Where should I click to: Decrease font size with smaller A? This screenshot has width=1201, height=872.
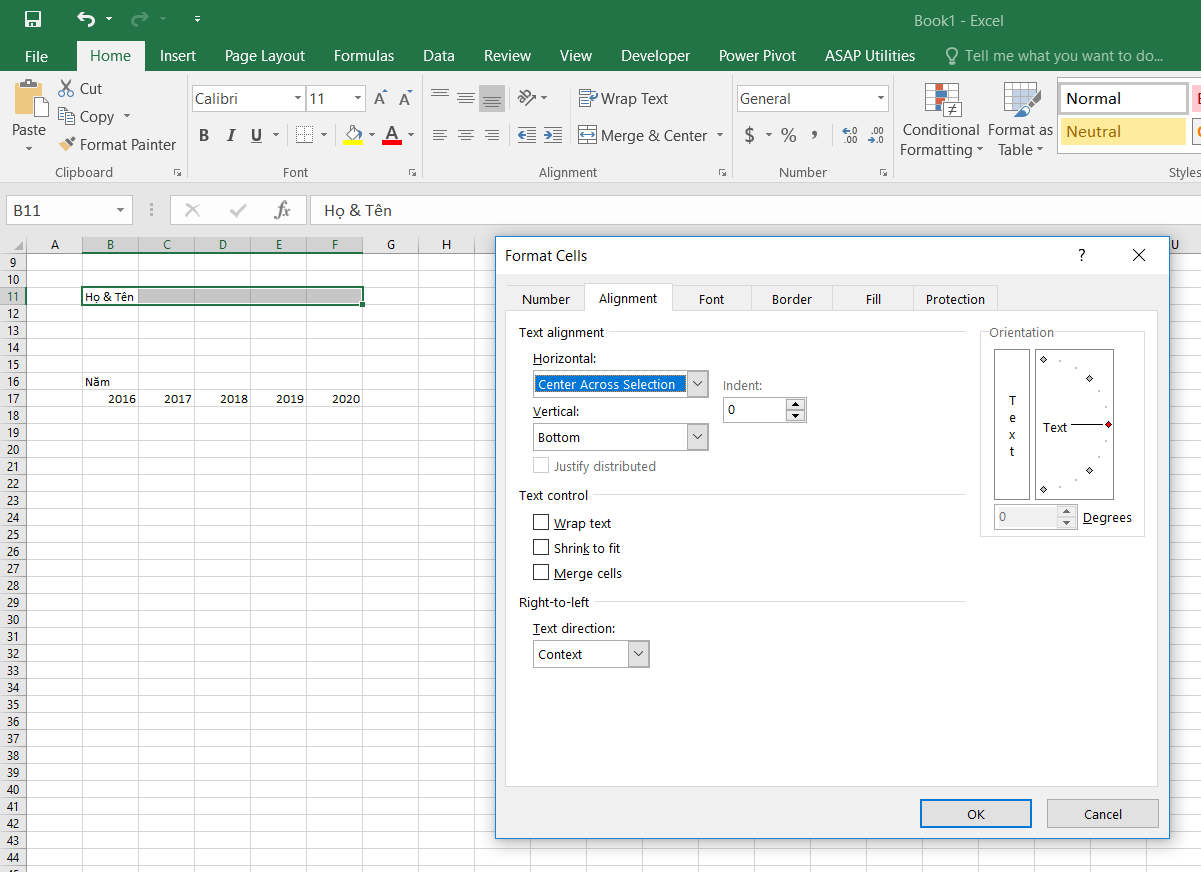(x=405, y=99)
